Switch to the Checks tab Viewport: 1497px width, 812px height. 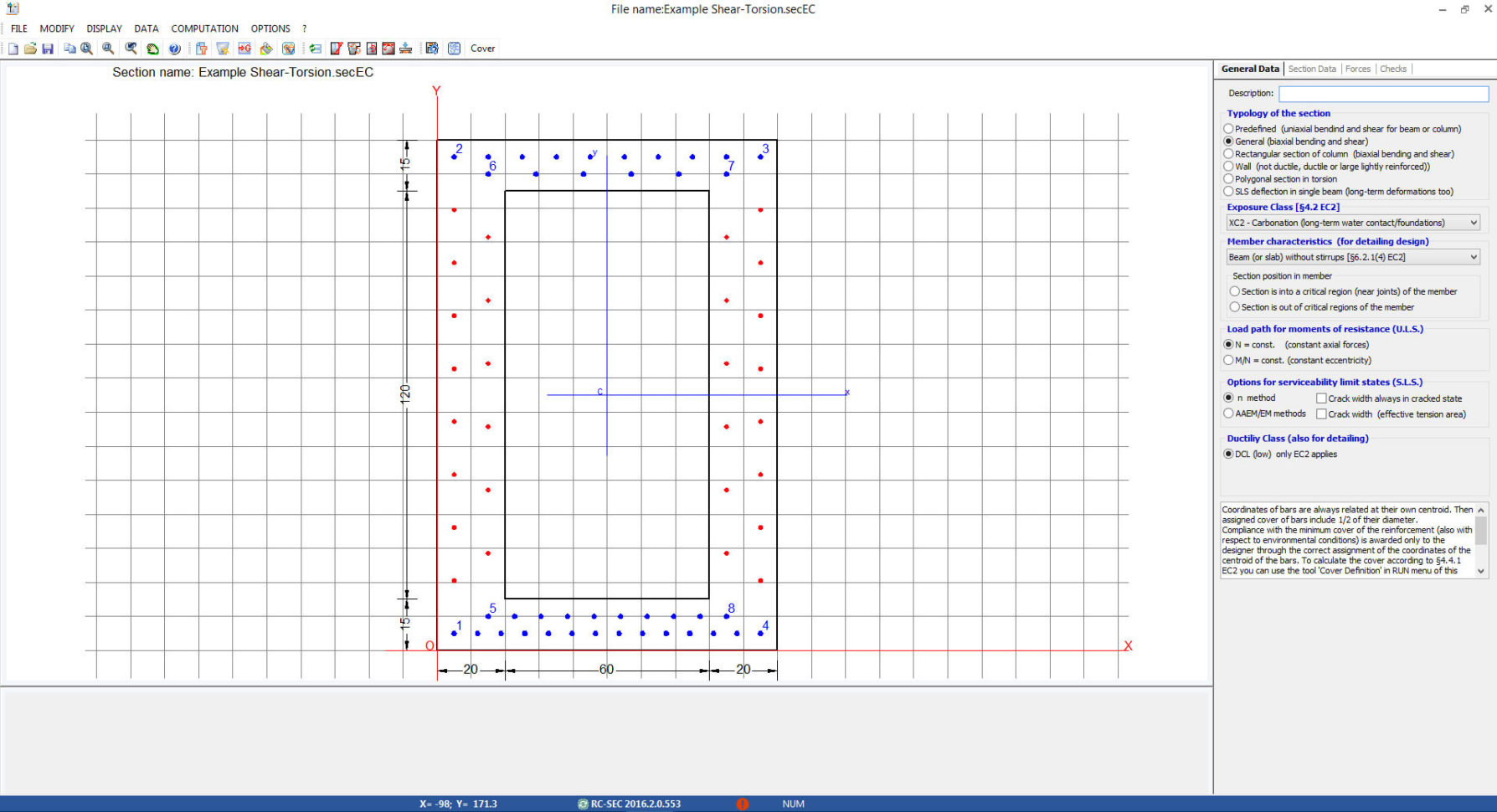[1392, 69]
